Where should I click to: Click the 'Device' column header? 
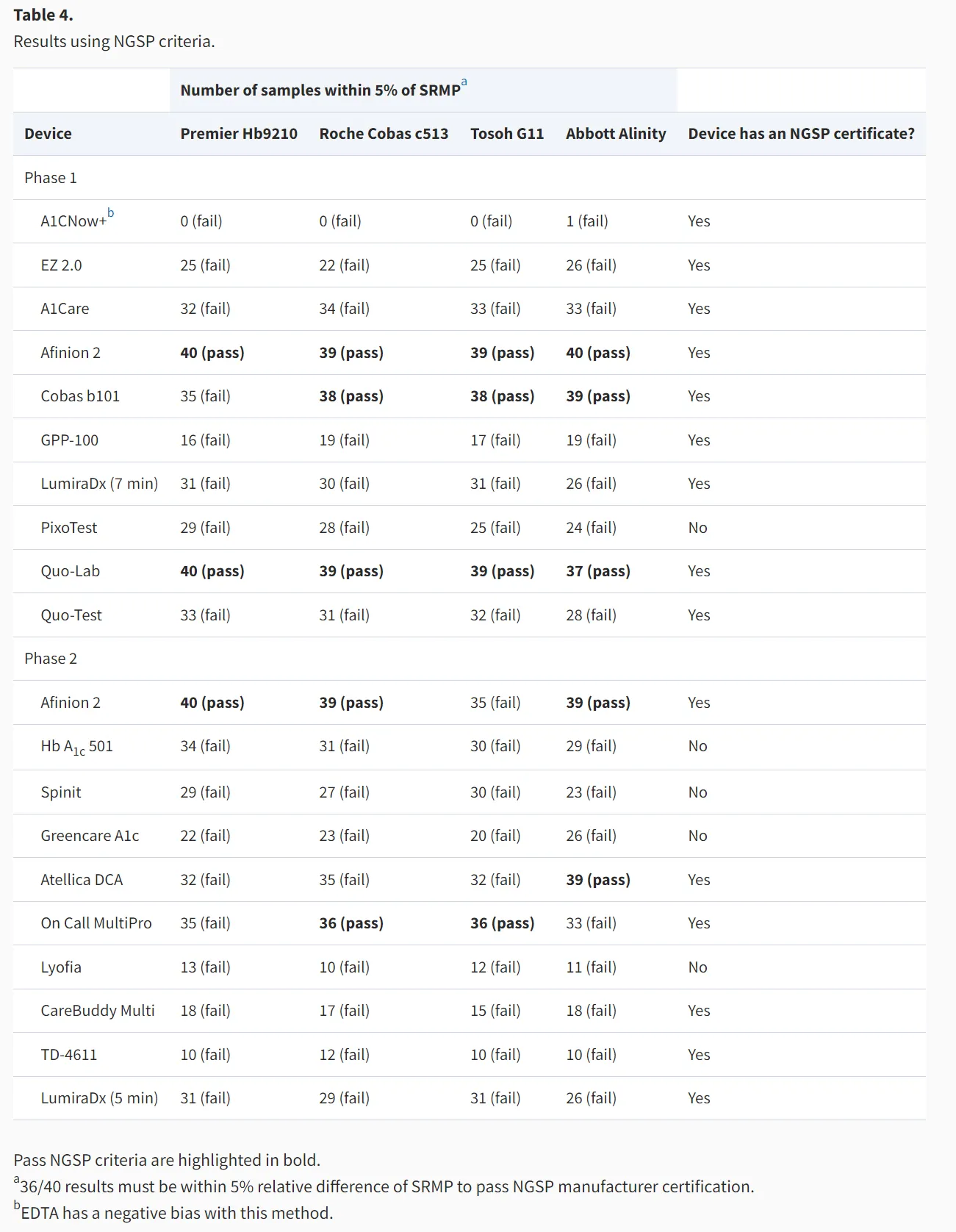tap(48, 134)
